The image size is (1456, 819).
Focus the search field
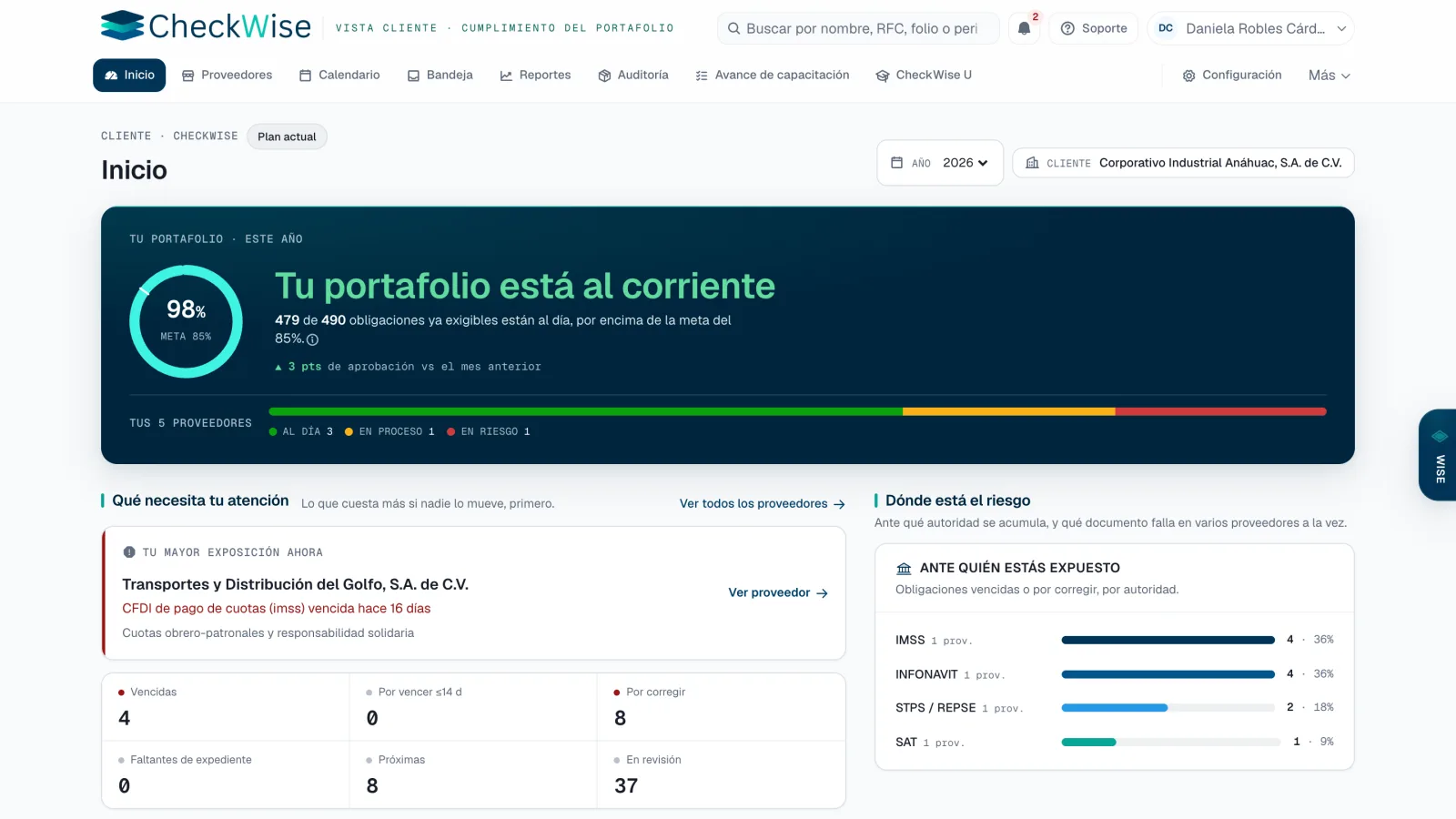point(858,28)
